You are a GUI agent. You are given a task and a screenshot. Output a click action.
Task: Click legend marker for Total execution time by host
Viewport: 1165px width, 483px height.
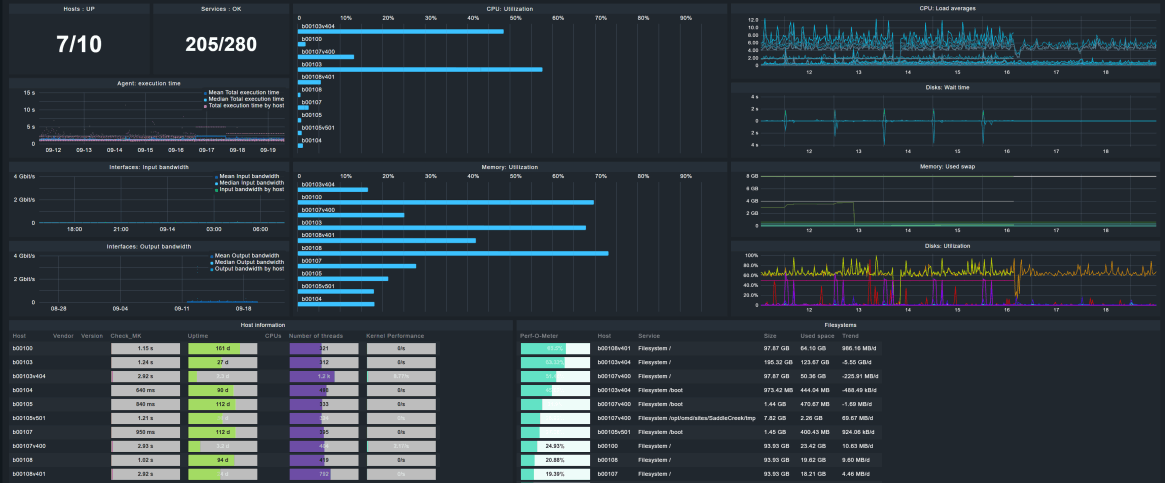pos(205,105)
